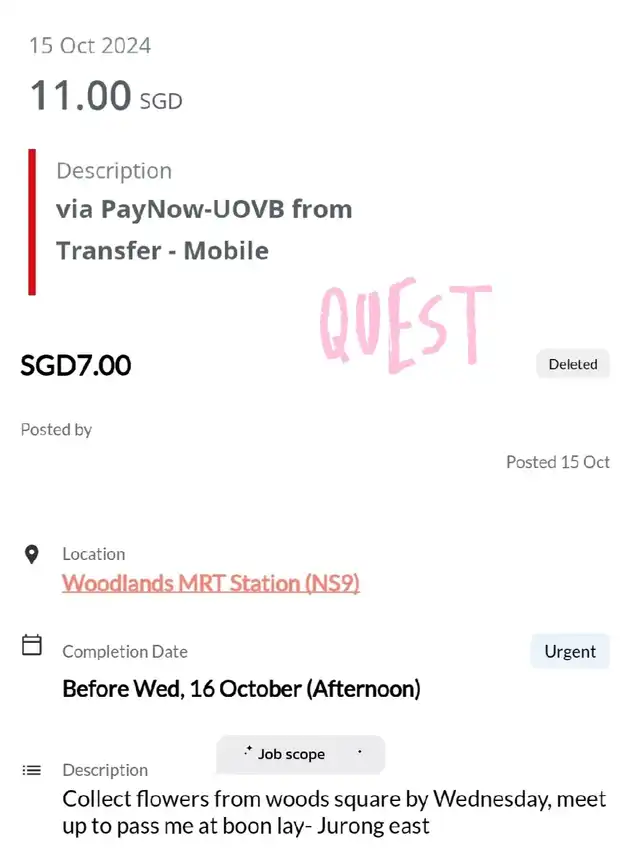
Task: Click the 15 Oct 2024 date
Action: 90,46
